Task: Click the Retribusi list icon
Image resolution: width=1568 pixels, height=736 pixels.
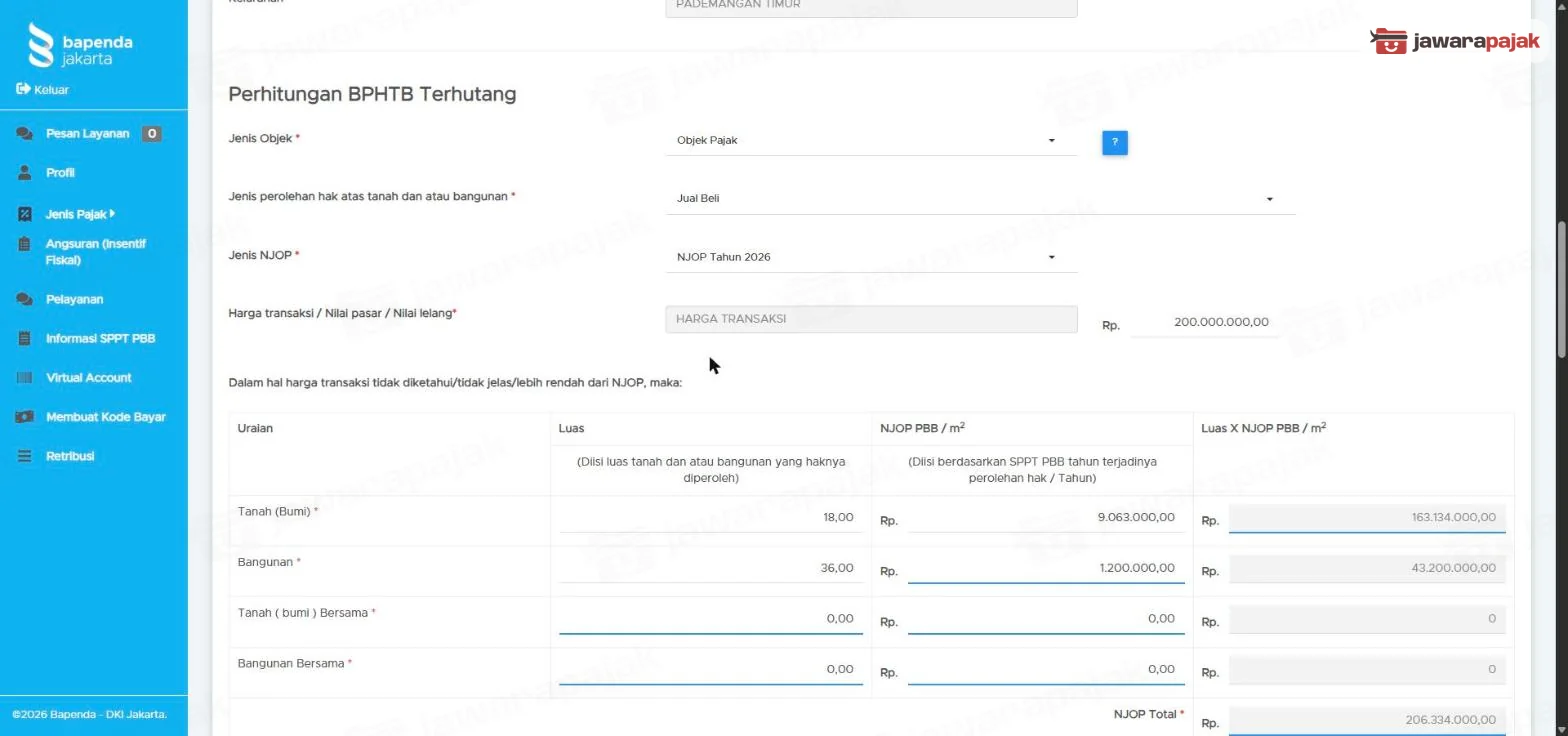Action: click(25, 456)
